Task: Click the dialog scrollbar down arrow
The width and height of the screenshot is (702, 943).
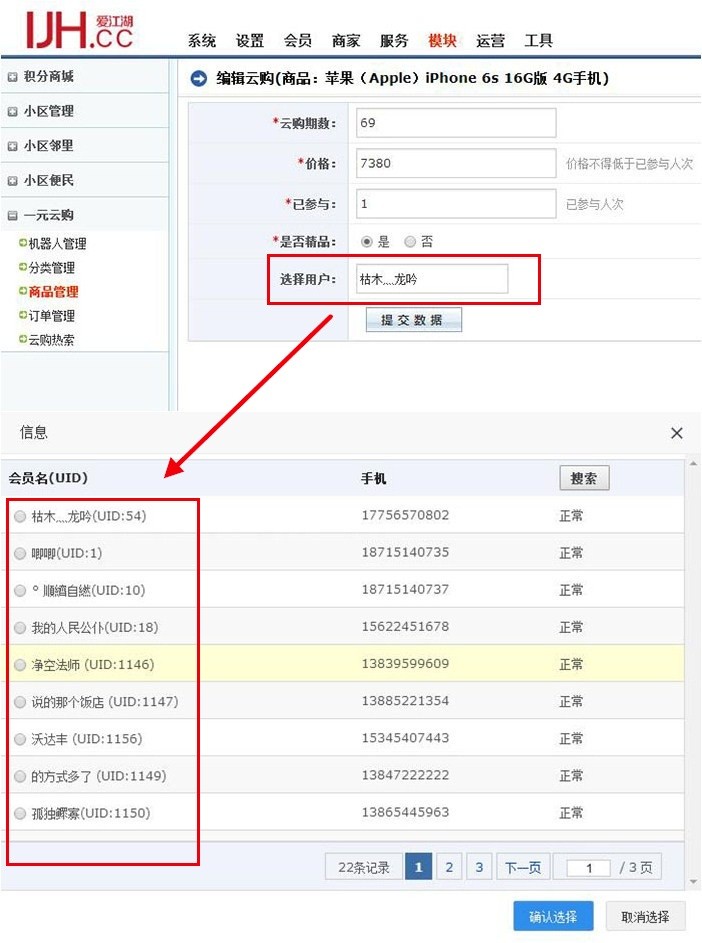Action: (x=693, y=882)
